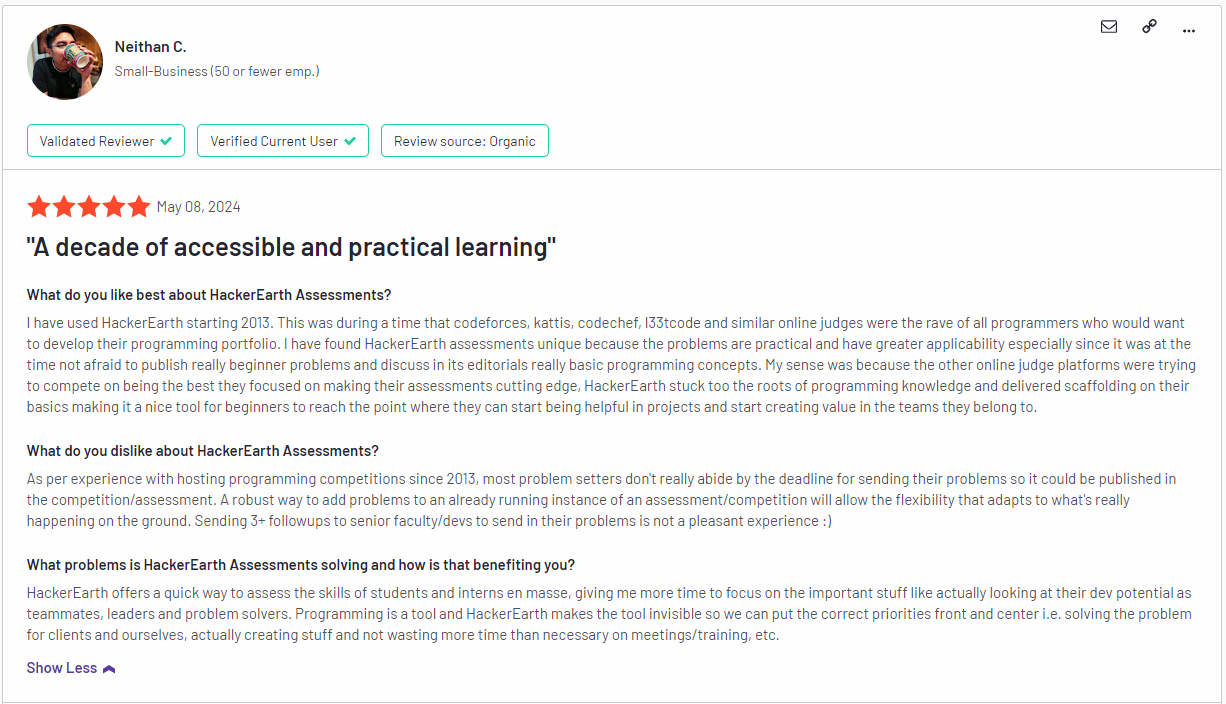The image size is (1226, 704).
Task: Collapse the review using the Show Less chevron
Action: click(x=110, y=667)
